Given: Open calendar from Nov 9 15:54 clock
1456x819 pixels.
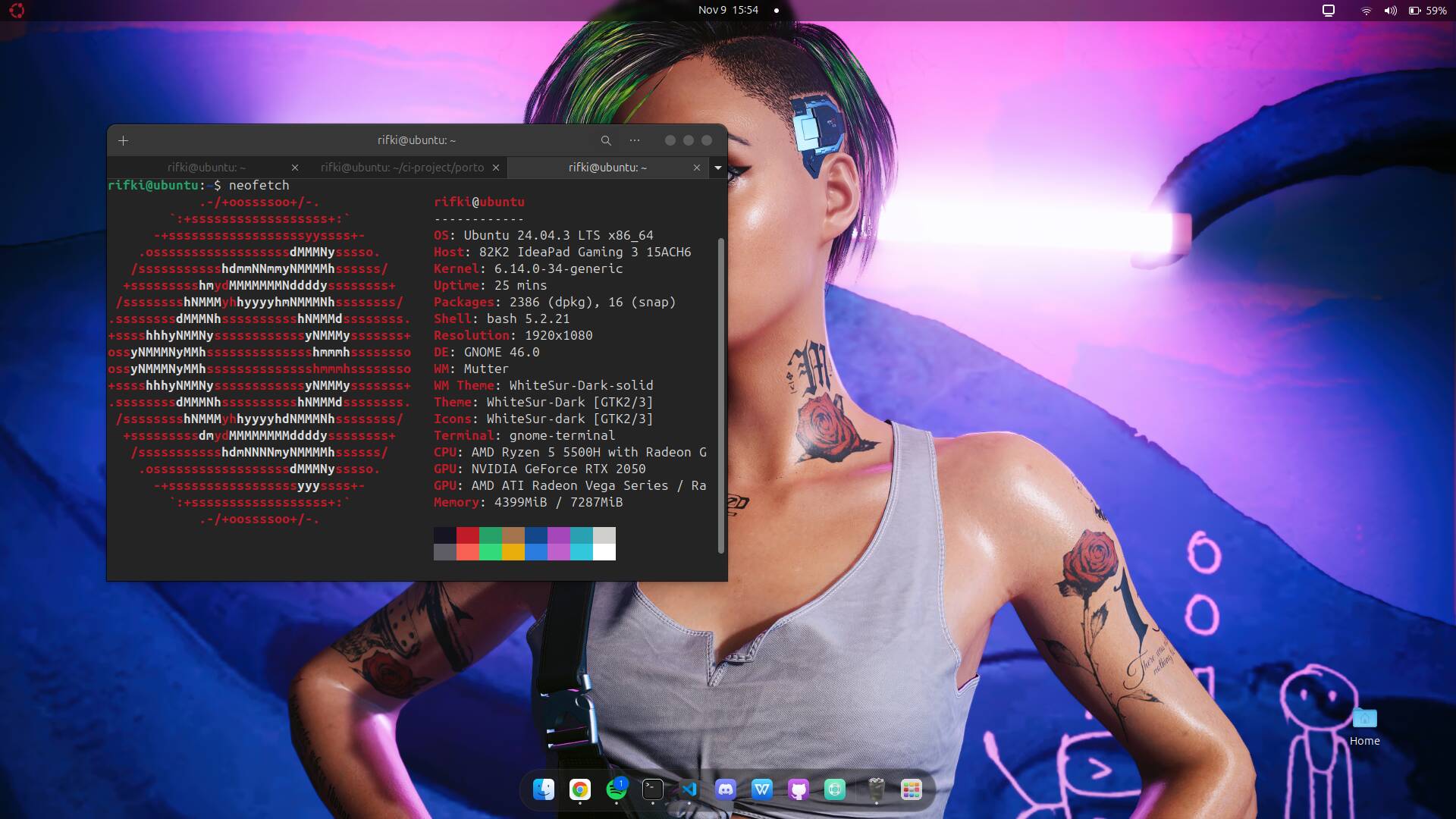Looking at the screenshot, I should click(x=728, y=10).
